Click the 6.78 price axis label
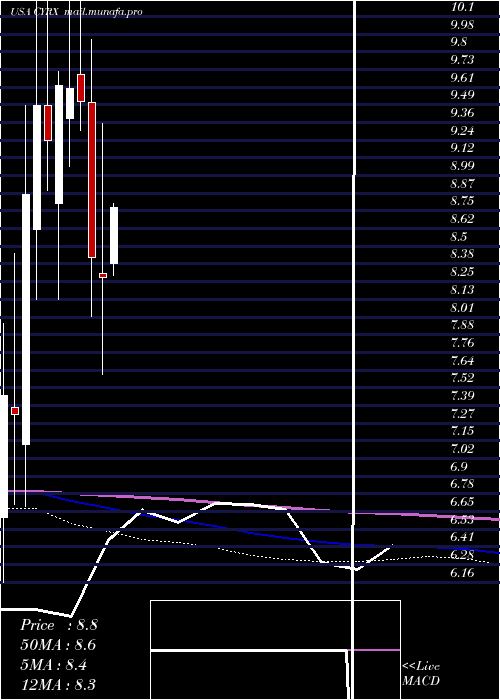Viewport: 500px width, 700px height. click(x=462, y=483)
